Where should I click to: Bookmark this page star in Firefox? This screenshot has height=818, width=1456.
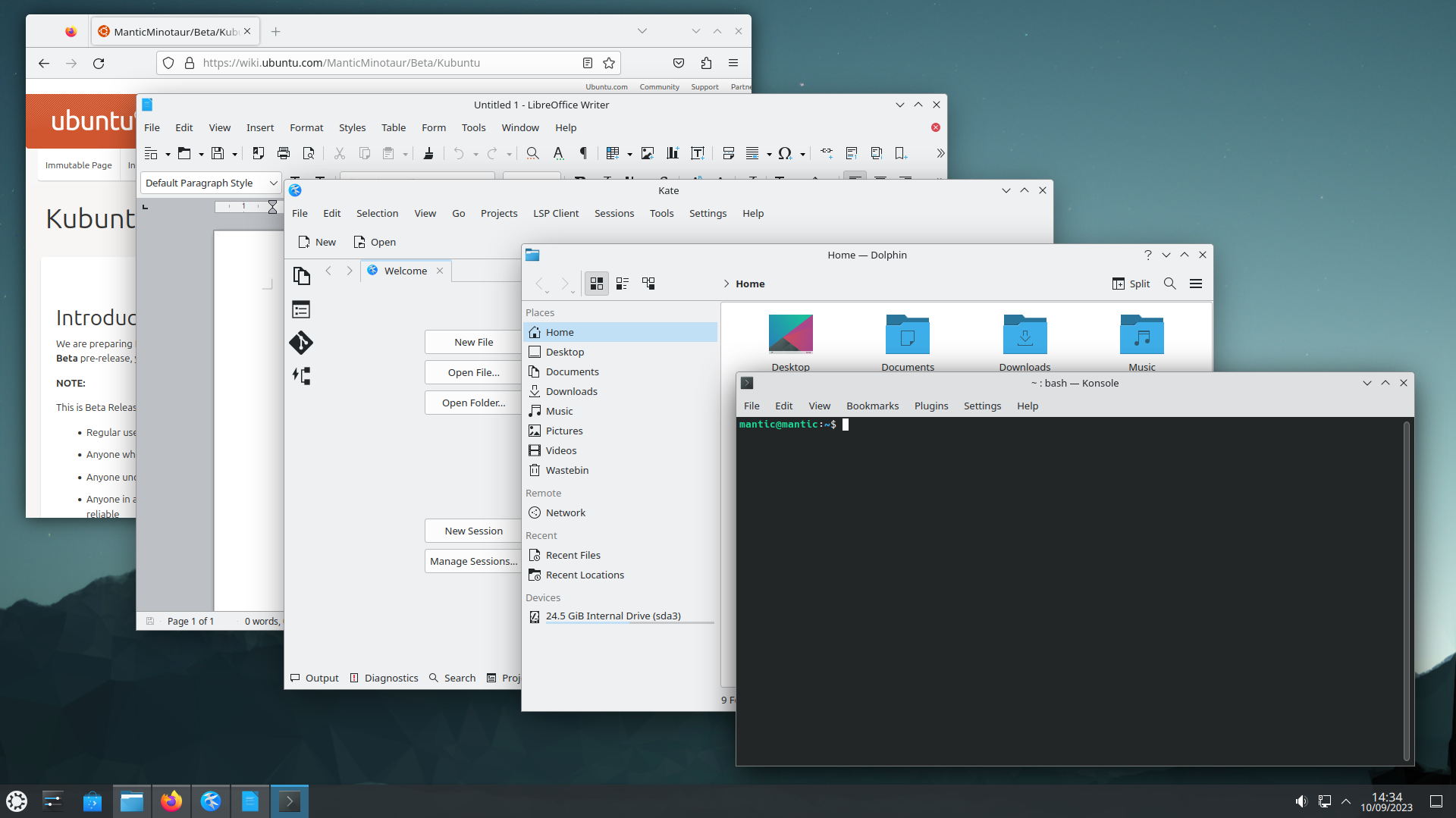609,63
